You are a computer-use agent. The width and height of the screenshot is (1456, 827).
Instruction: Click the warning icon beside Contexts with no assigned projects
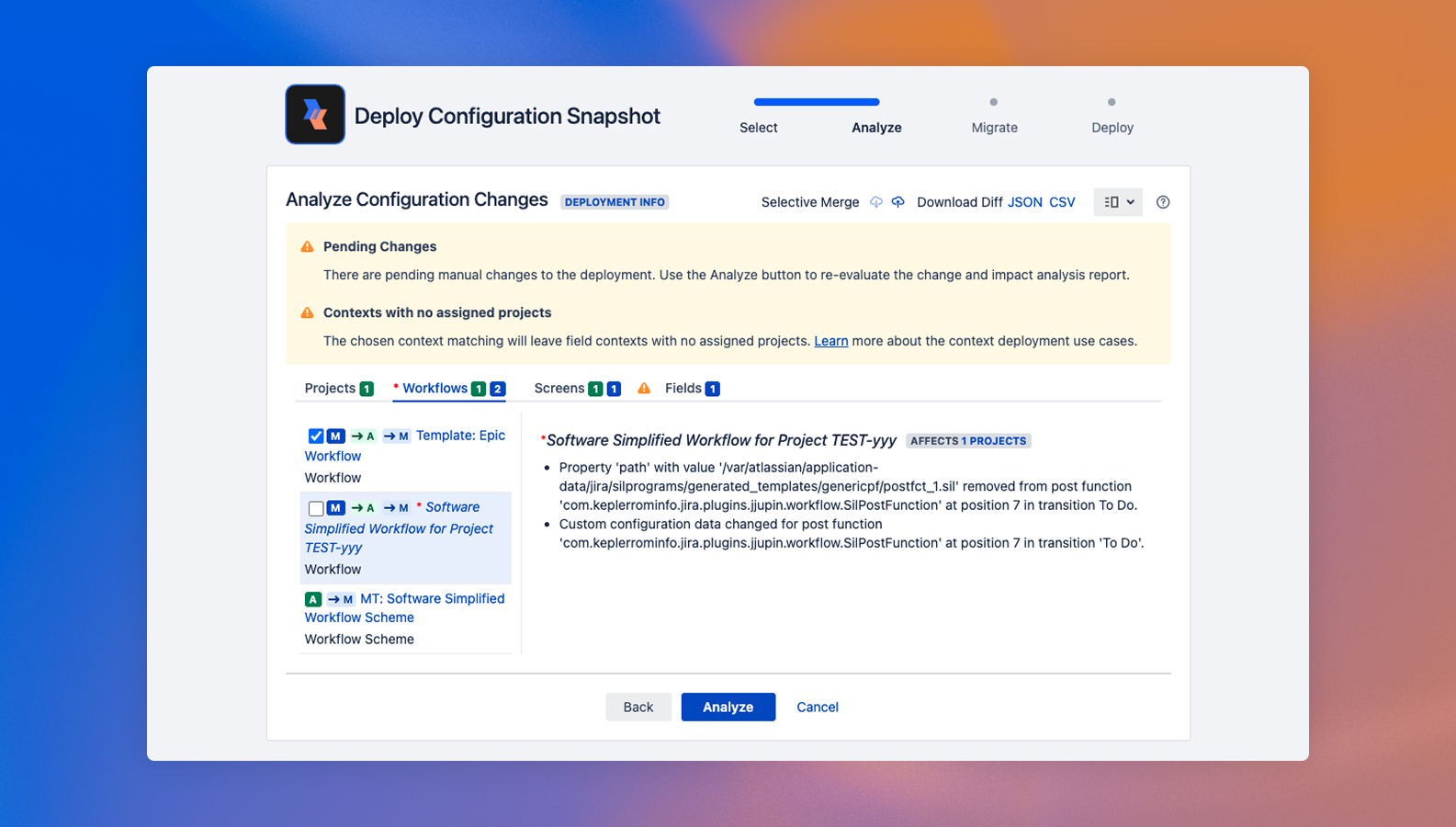pyautogui.click(x=308, y=313)
